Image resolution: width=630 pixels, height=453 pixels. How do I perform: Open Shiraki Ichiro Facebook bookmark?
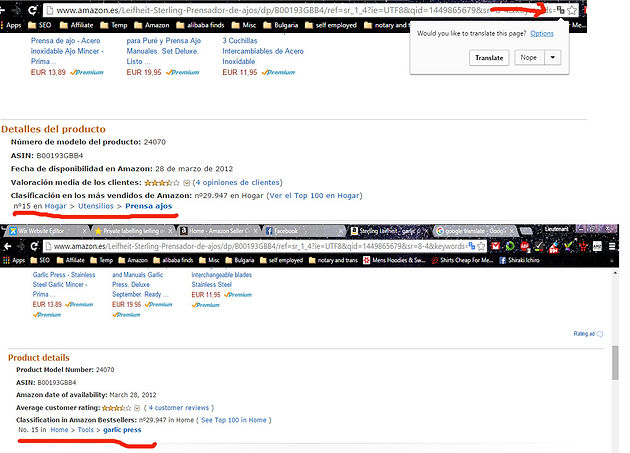(519, 260)
